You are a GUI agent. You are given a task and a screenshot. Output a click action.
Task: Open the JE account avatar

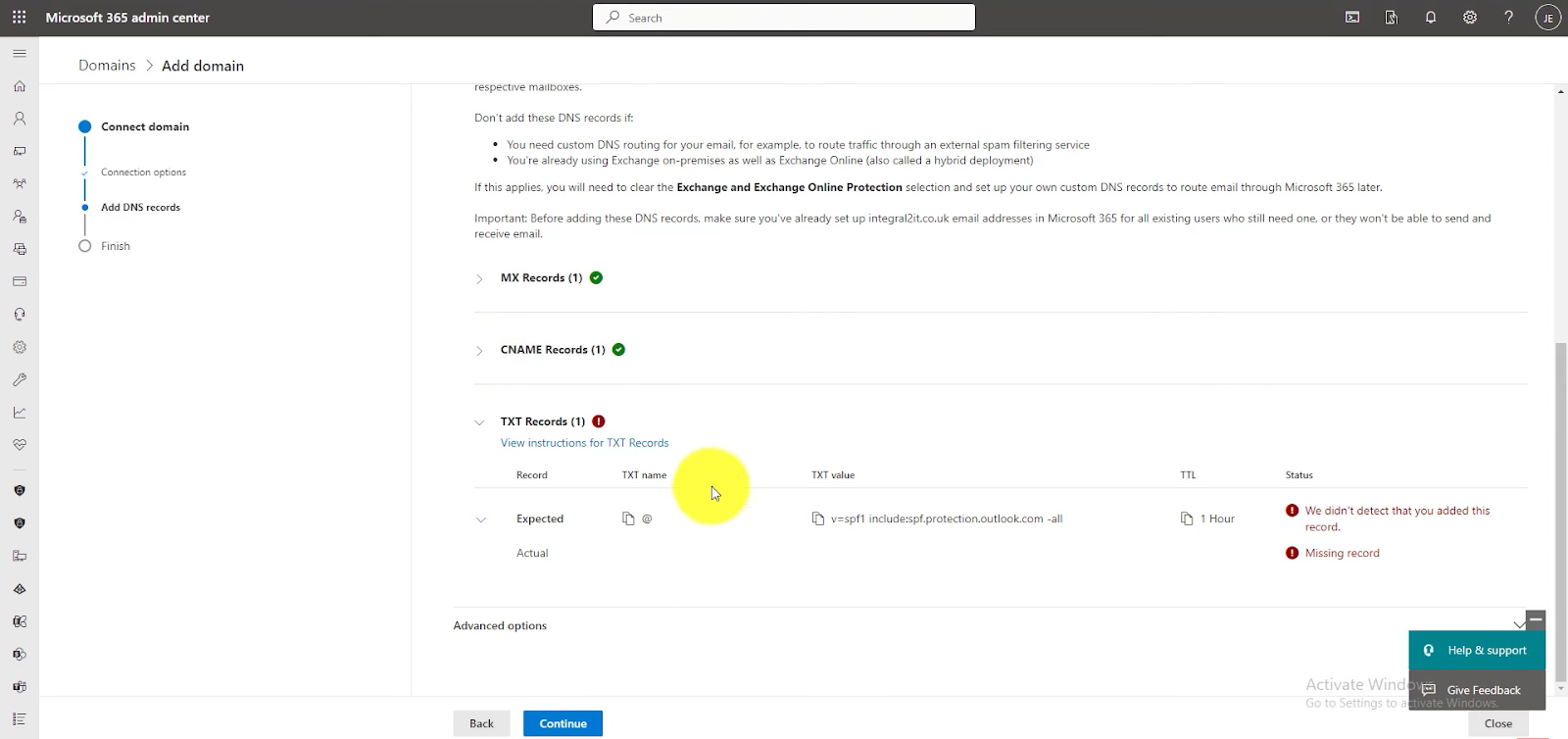coord(1548,18)
